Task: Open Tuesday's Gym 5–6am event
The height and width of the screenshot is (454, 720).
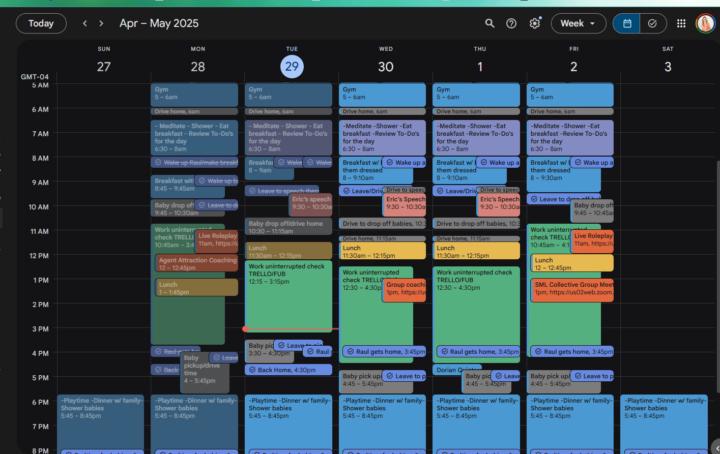Action: 288,95
